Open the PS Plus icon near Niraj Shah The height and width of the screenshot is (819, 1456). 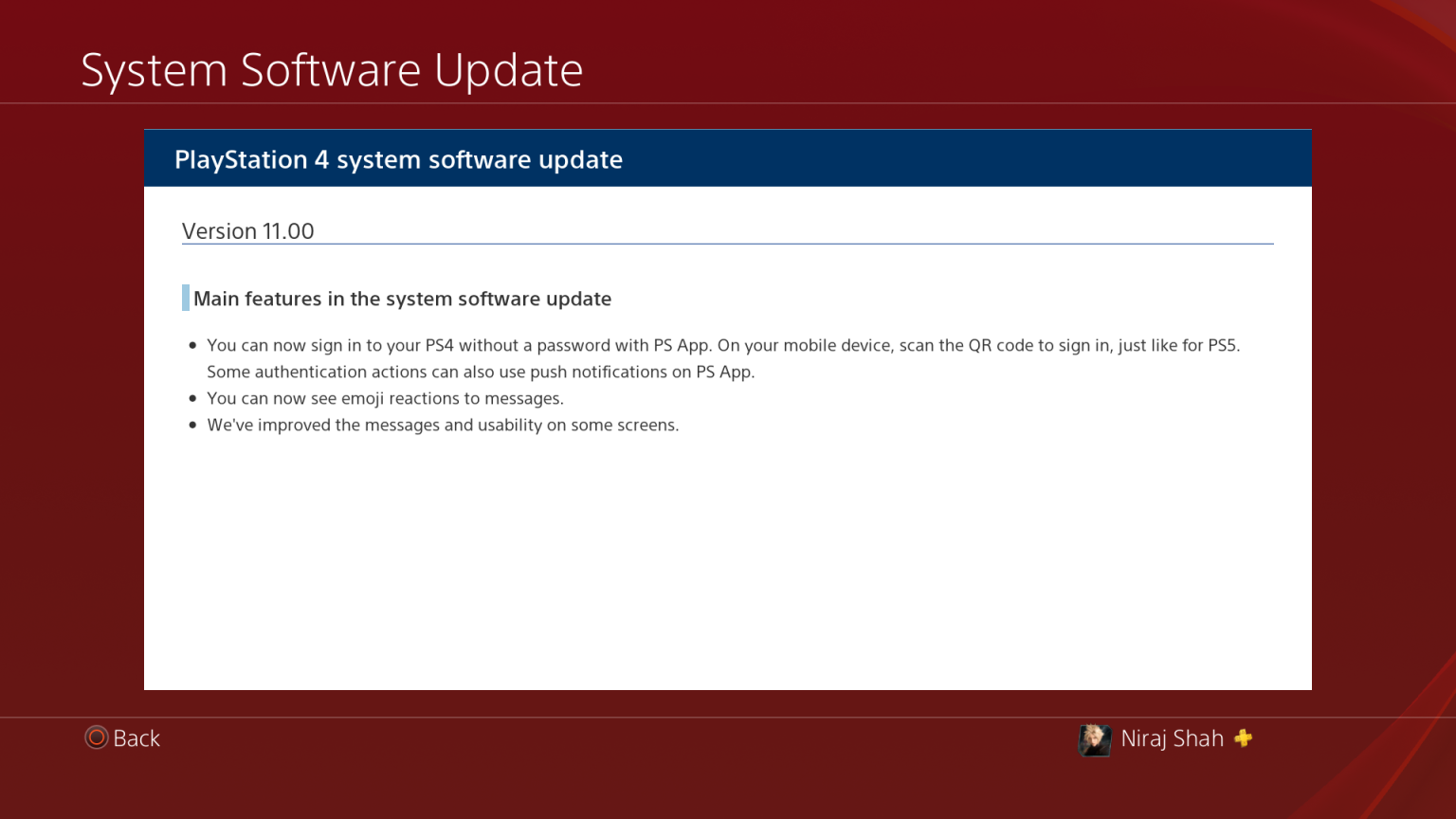tap(1245, 738)
